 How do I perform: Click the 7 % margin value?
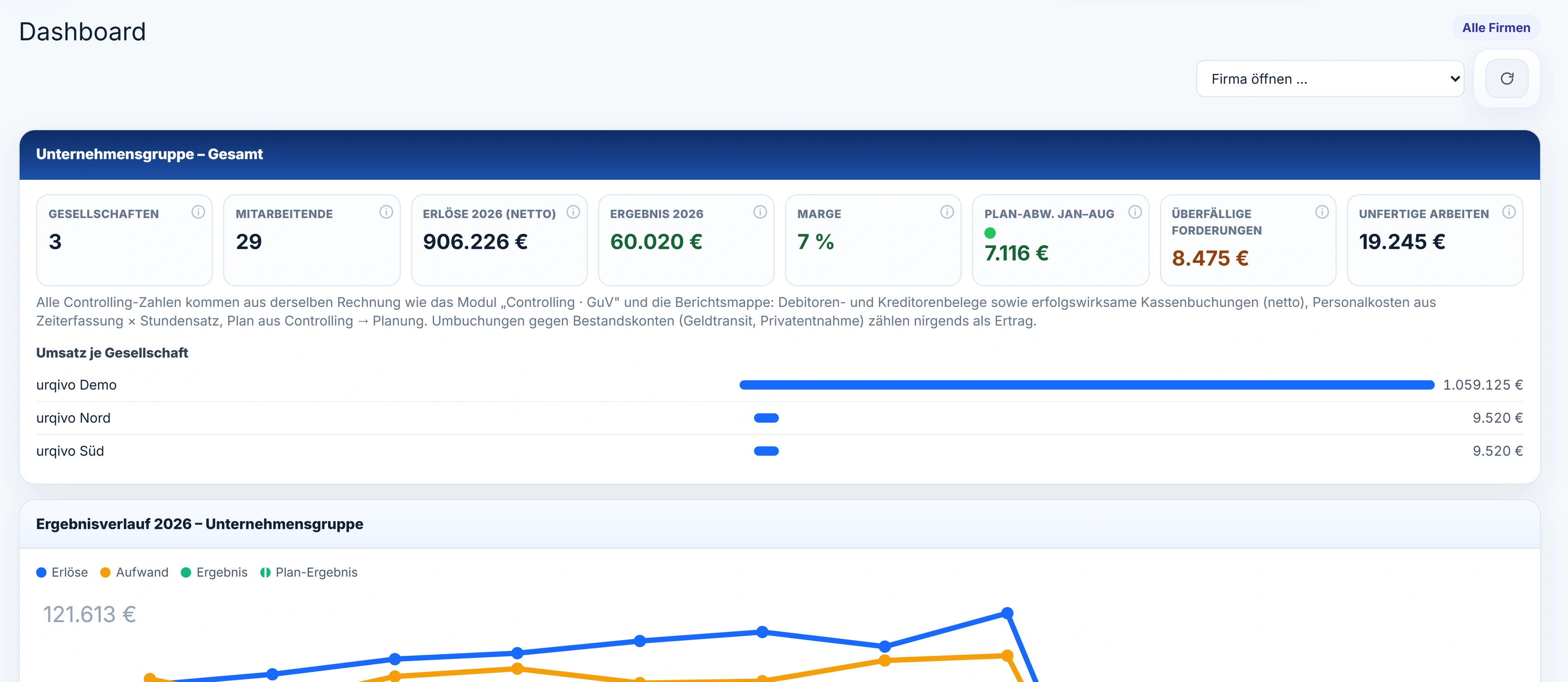[x=815, y=242]
